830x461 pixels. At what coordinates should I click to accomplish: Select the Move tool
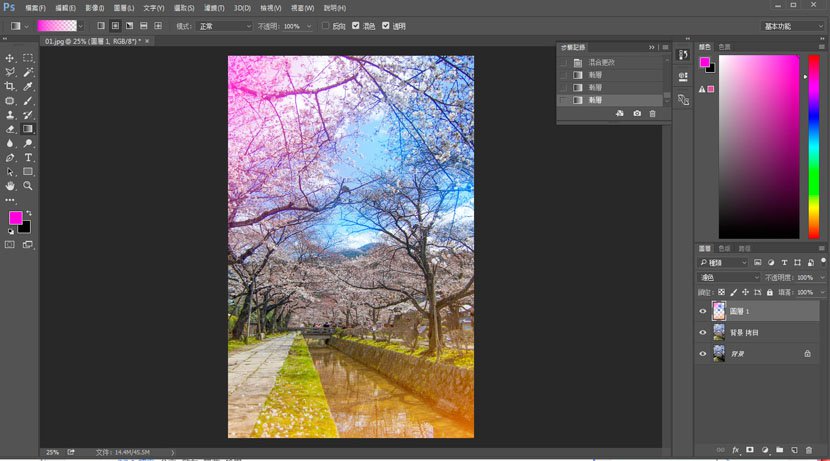pos(10,58)
